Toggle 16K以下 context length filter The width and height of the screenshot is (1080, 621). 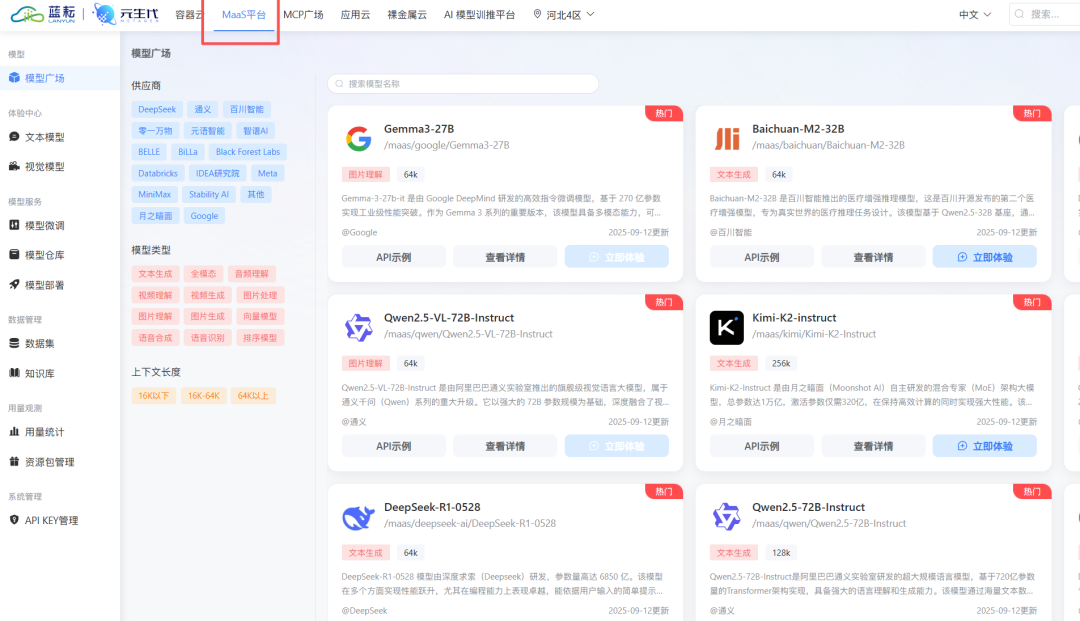pos(153,396)
